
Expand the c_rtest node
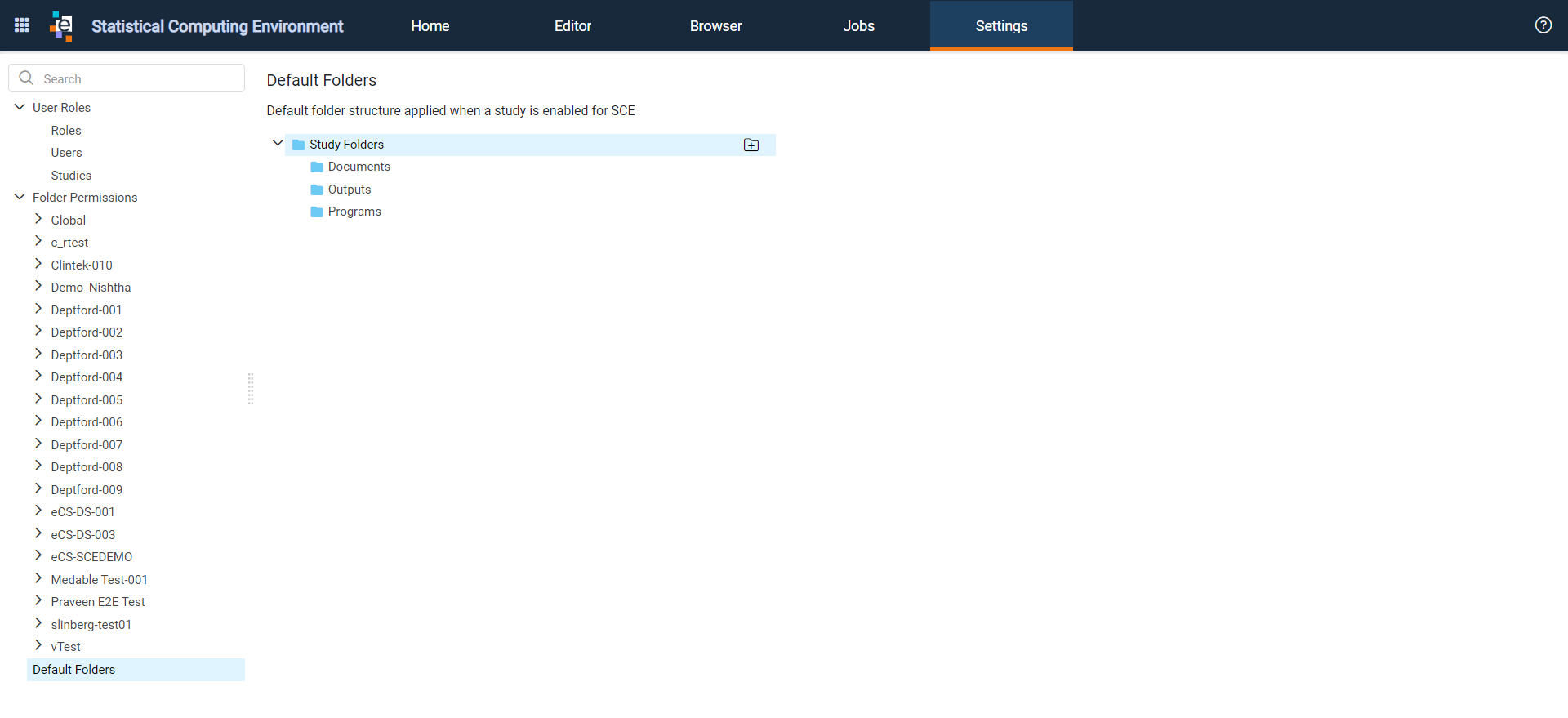point(38,241)
